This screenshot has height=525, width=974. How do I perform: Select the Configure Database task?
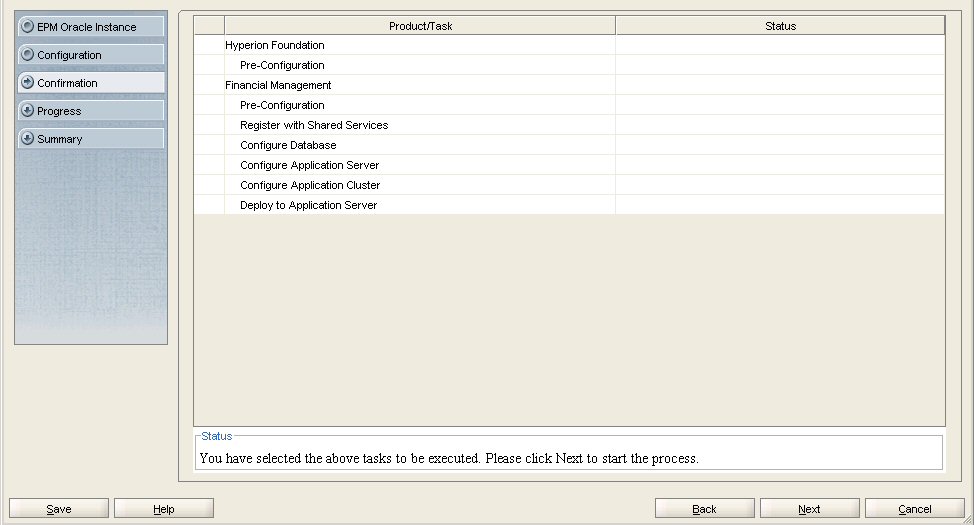pos(569,145)
